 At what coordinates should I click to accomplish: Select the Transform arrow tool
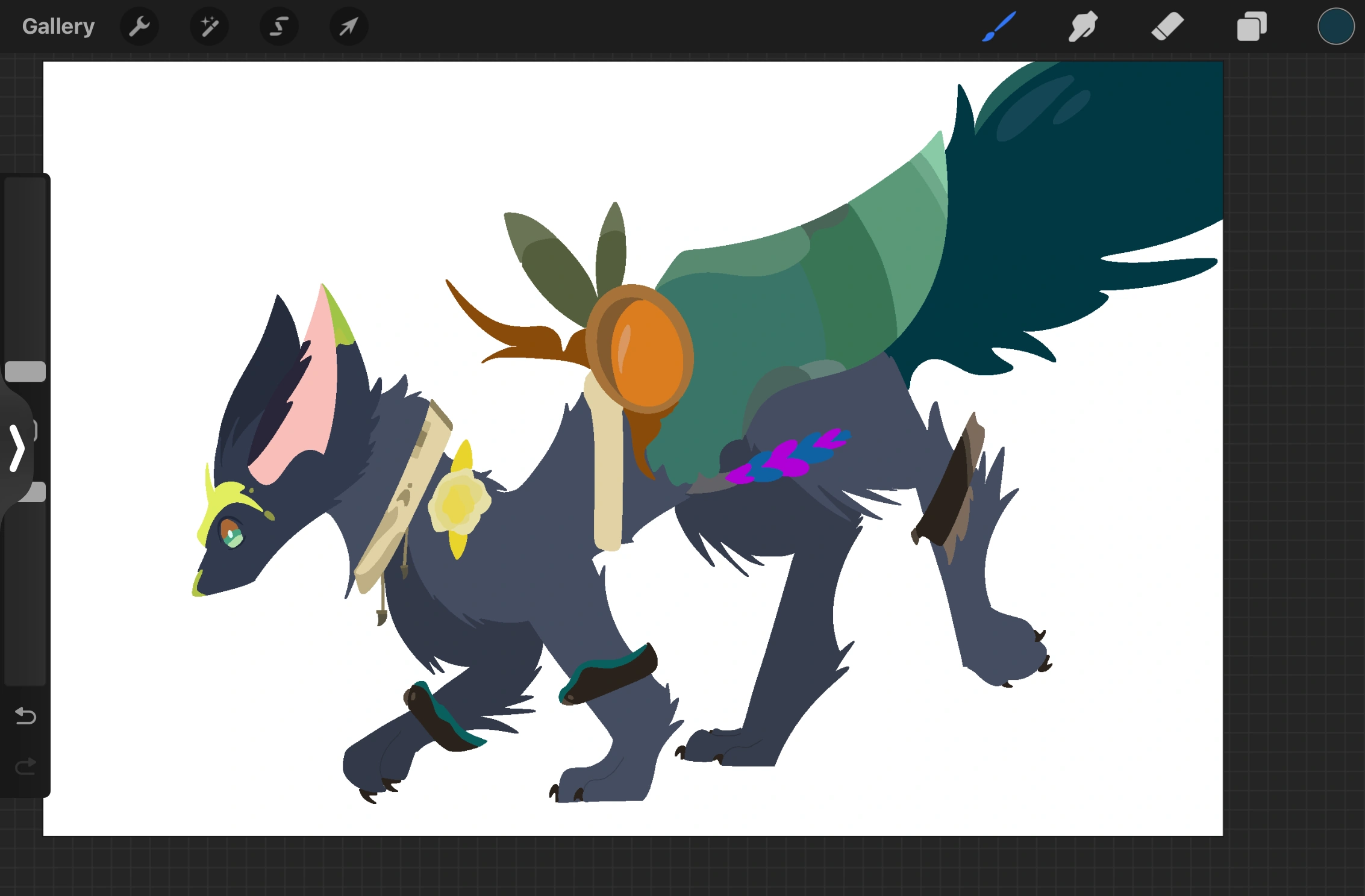tap(348, 26)
